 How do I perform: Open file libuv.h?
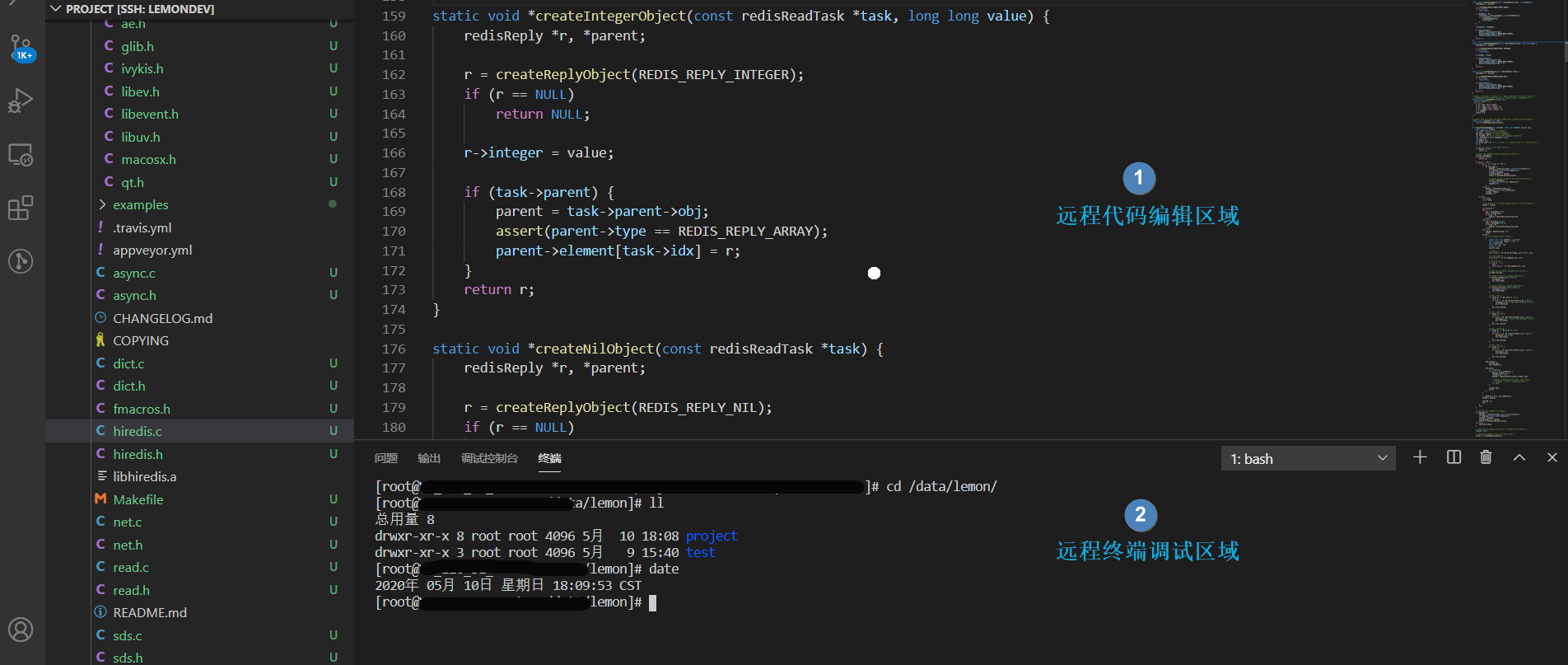pos(141,137)
